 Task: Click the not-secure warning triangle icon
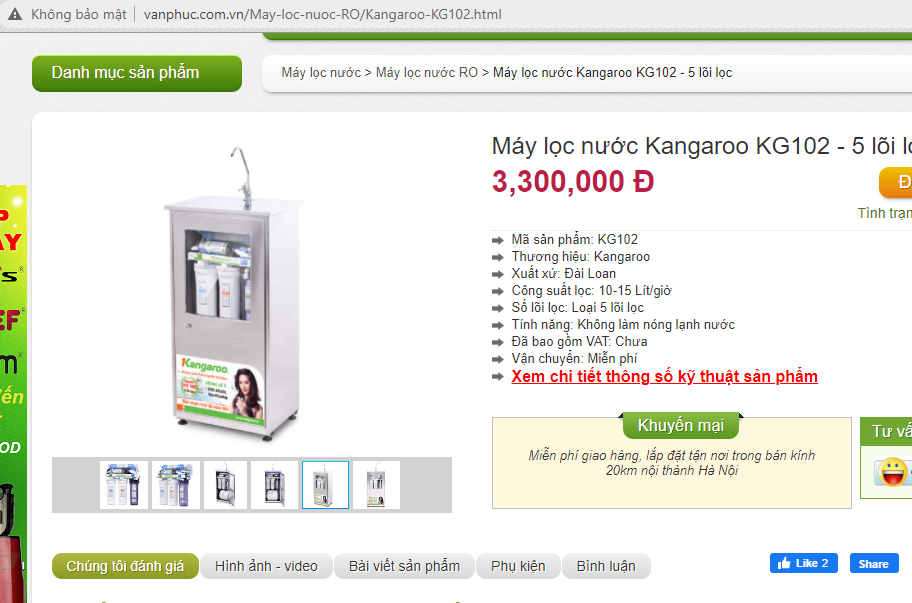(15, 14)
